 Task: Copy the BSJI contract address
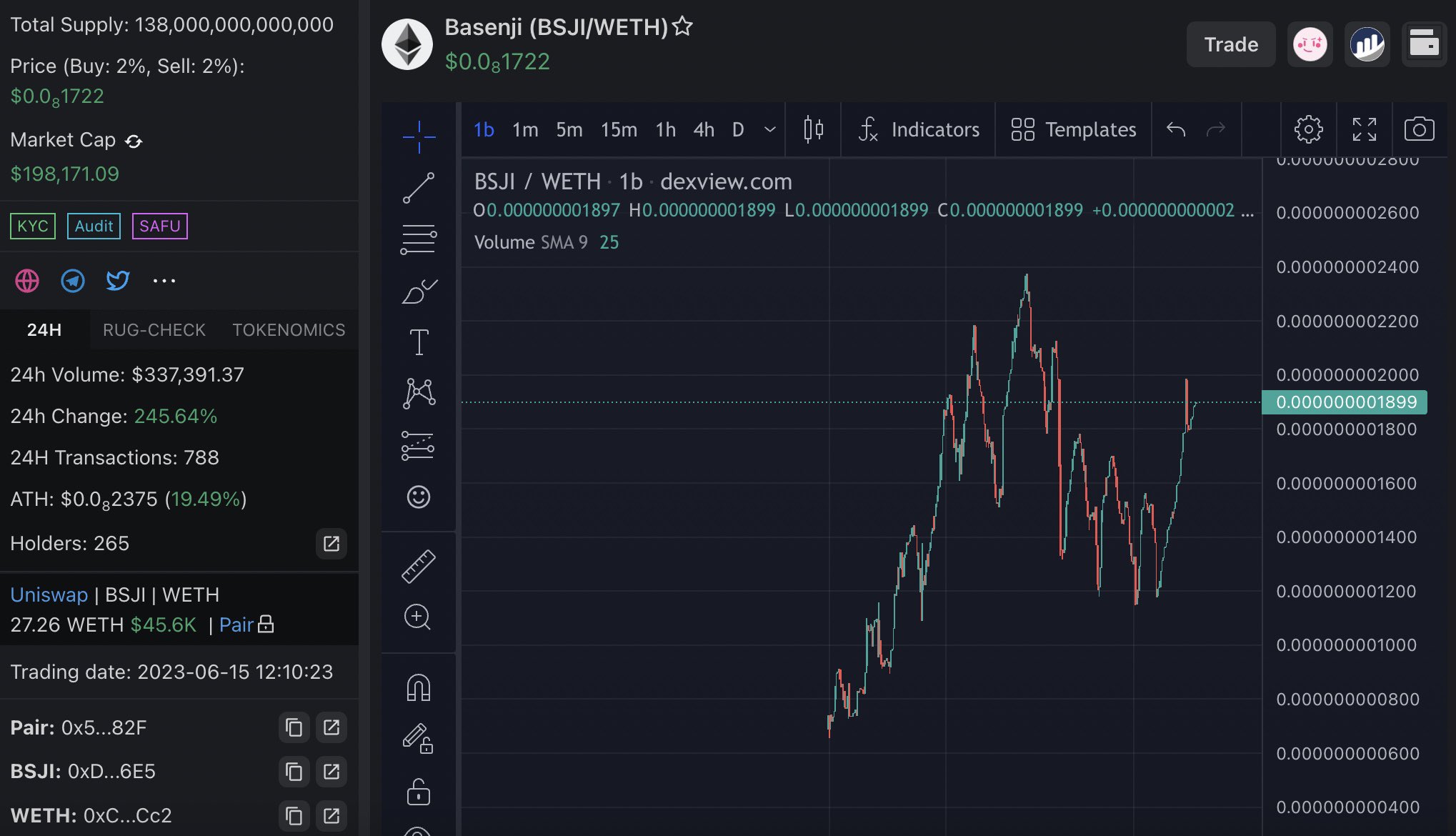(x=294, y=772)
